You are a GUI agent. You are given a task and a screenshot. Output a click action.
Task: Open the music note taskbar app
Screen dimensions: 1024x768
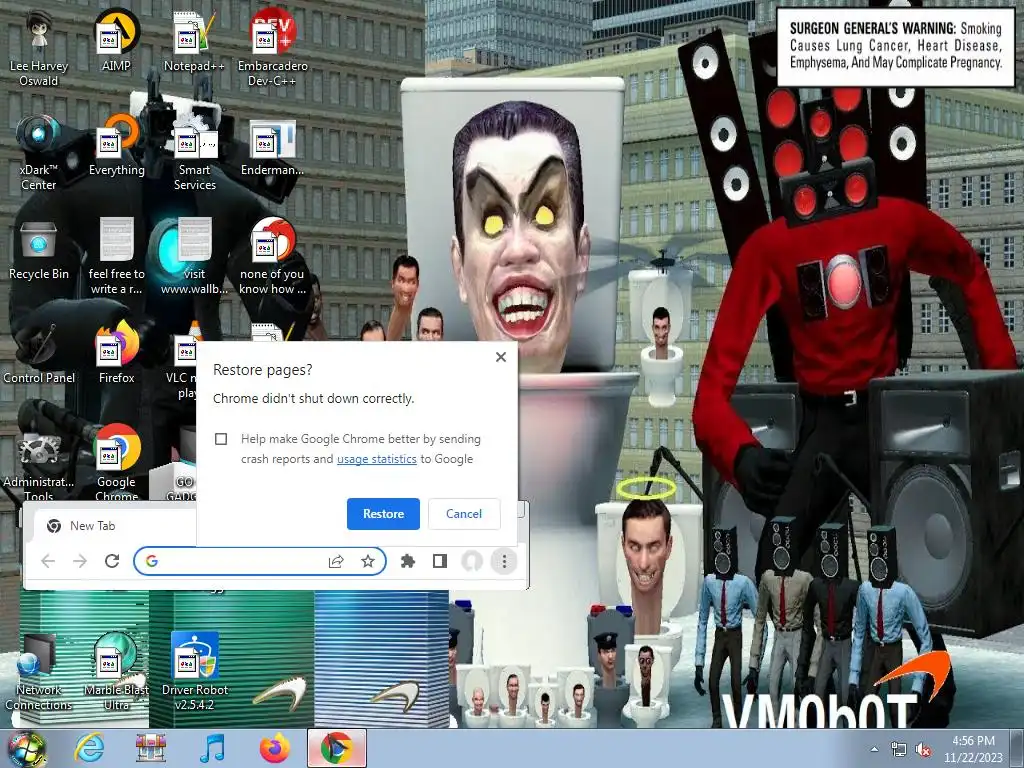(213, 748)
